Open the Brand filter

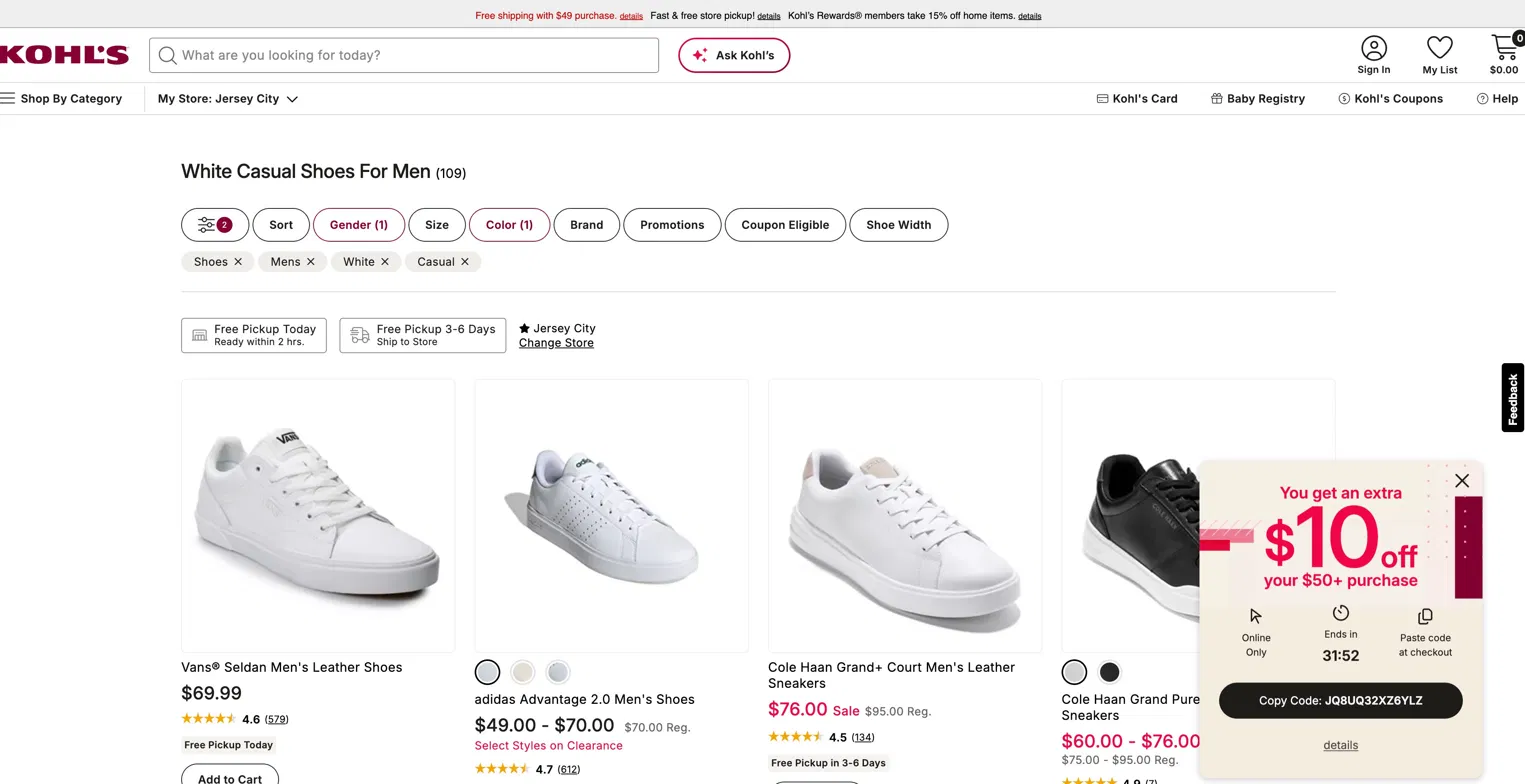point(586,225)
